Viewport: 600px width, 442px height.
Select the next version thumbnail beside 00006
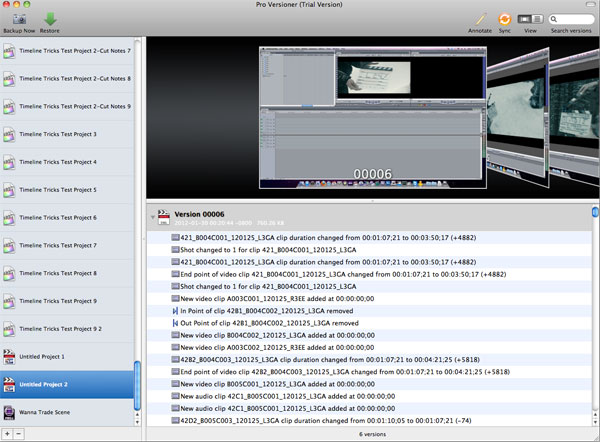point(518,117)
